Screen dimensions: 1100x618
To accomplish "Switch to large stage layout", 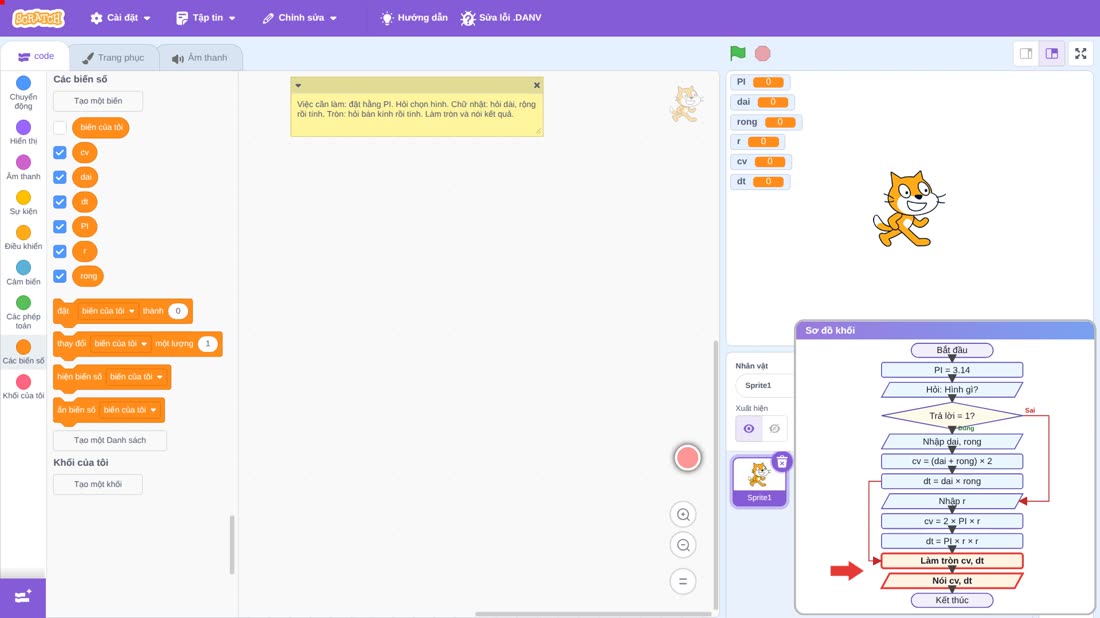I will [x=1052, y=53].
